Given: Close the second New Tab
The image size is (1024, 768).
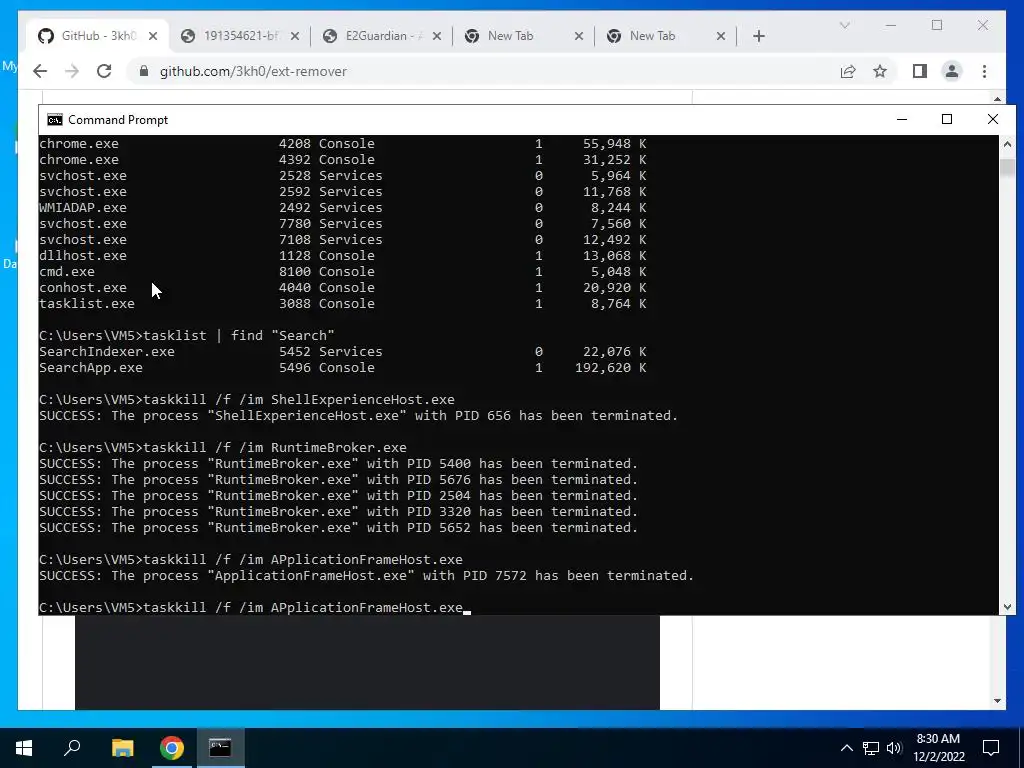Looking at the screenshot, I should (x=721, y=36).
